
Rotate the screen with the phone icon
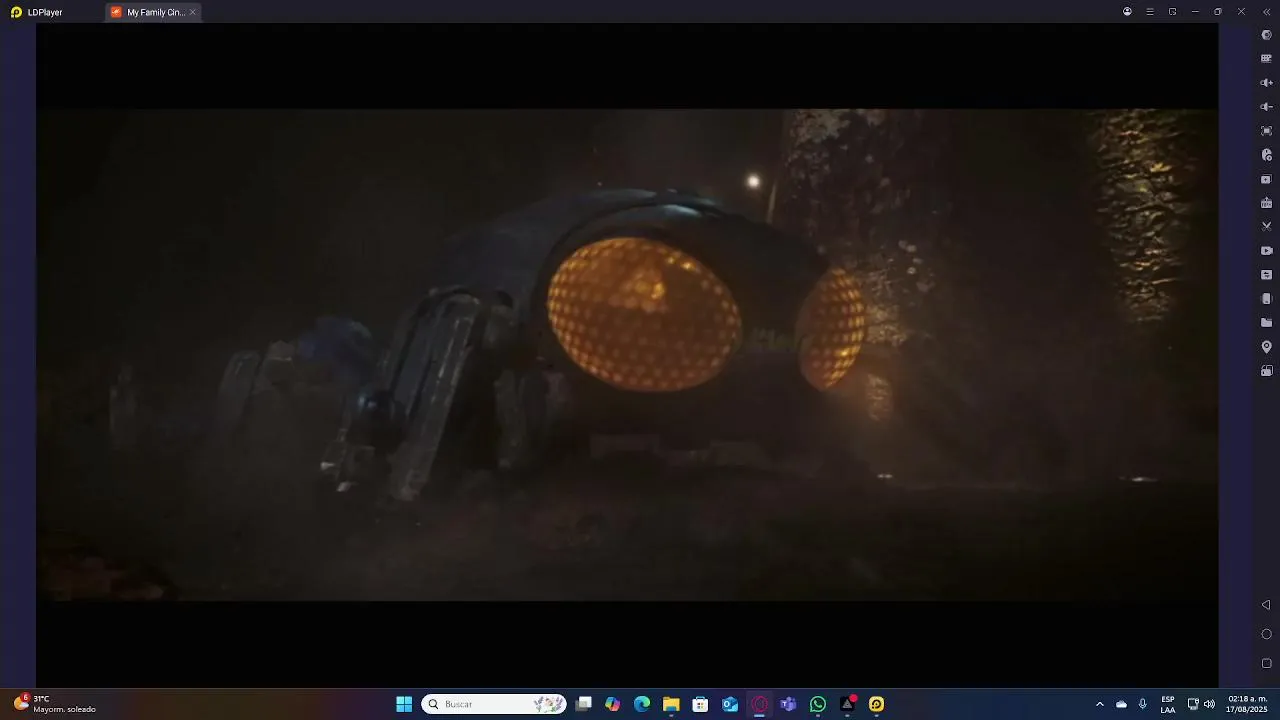pyautogui.click(x=1266, y=299)
